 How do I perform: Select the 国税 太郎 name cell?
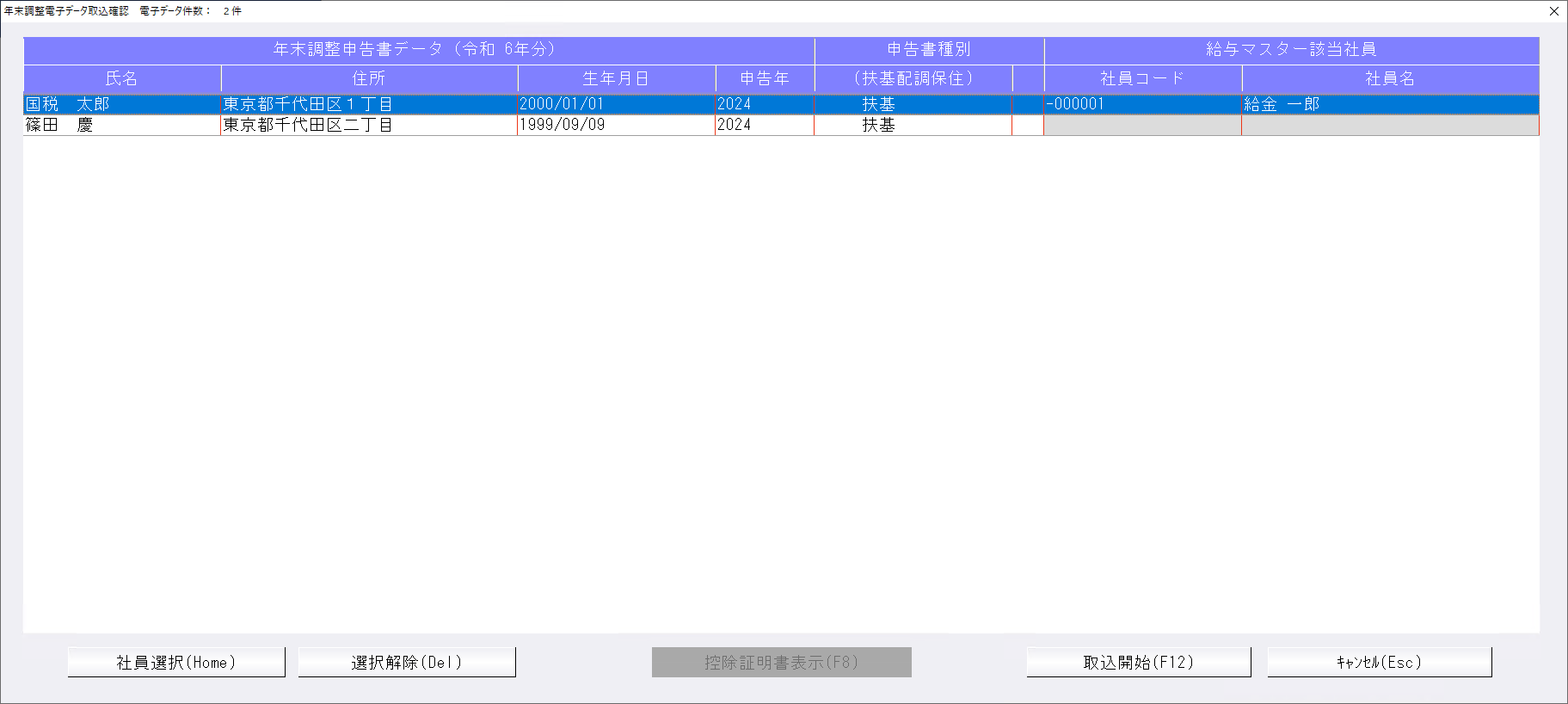pos(121,104)
